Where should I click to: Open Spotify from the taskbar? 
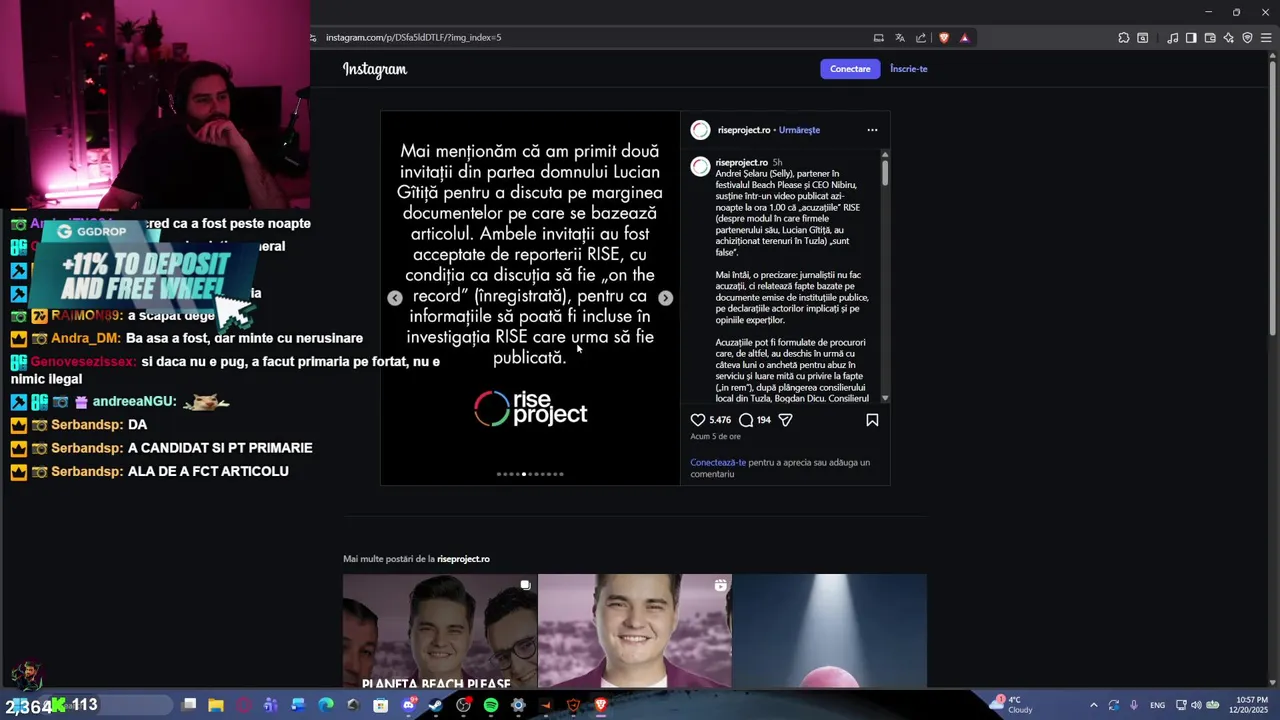(491, 705)
